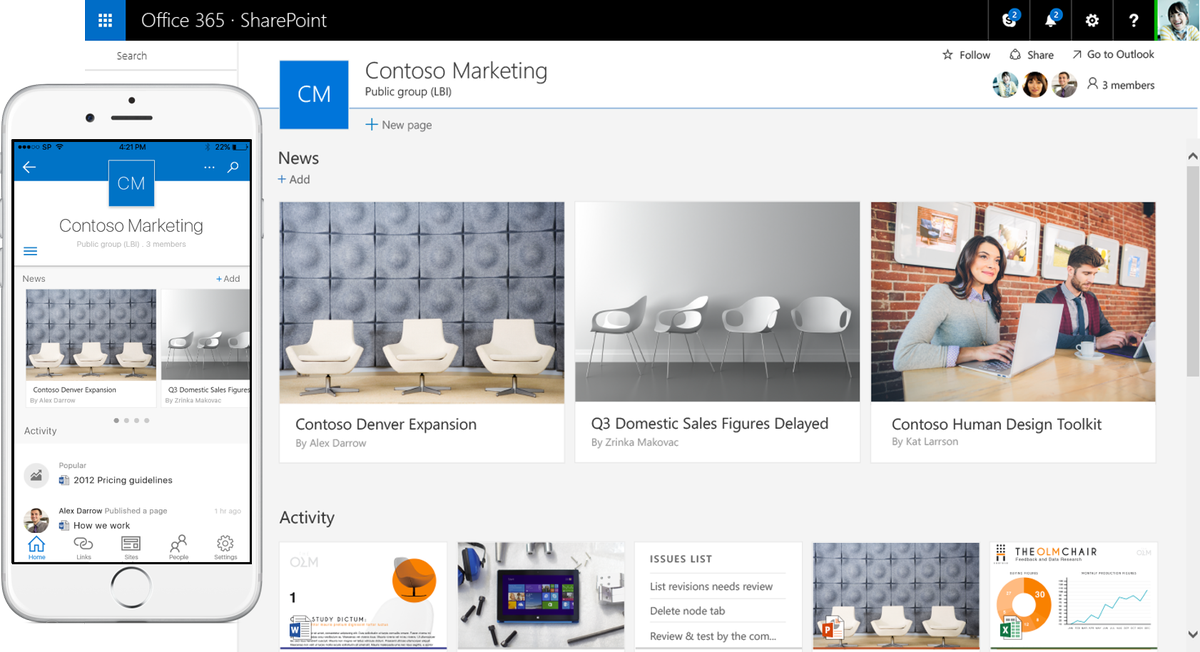Tap the Sites tab on phone

tap(131, 548)
